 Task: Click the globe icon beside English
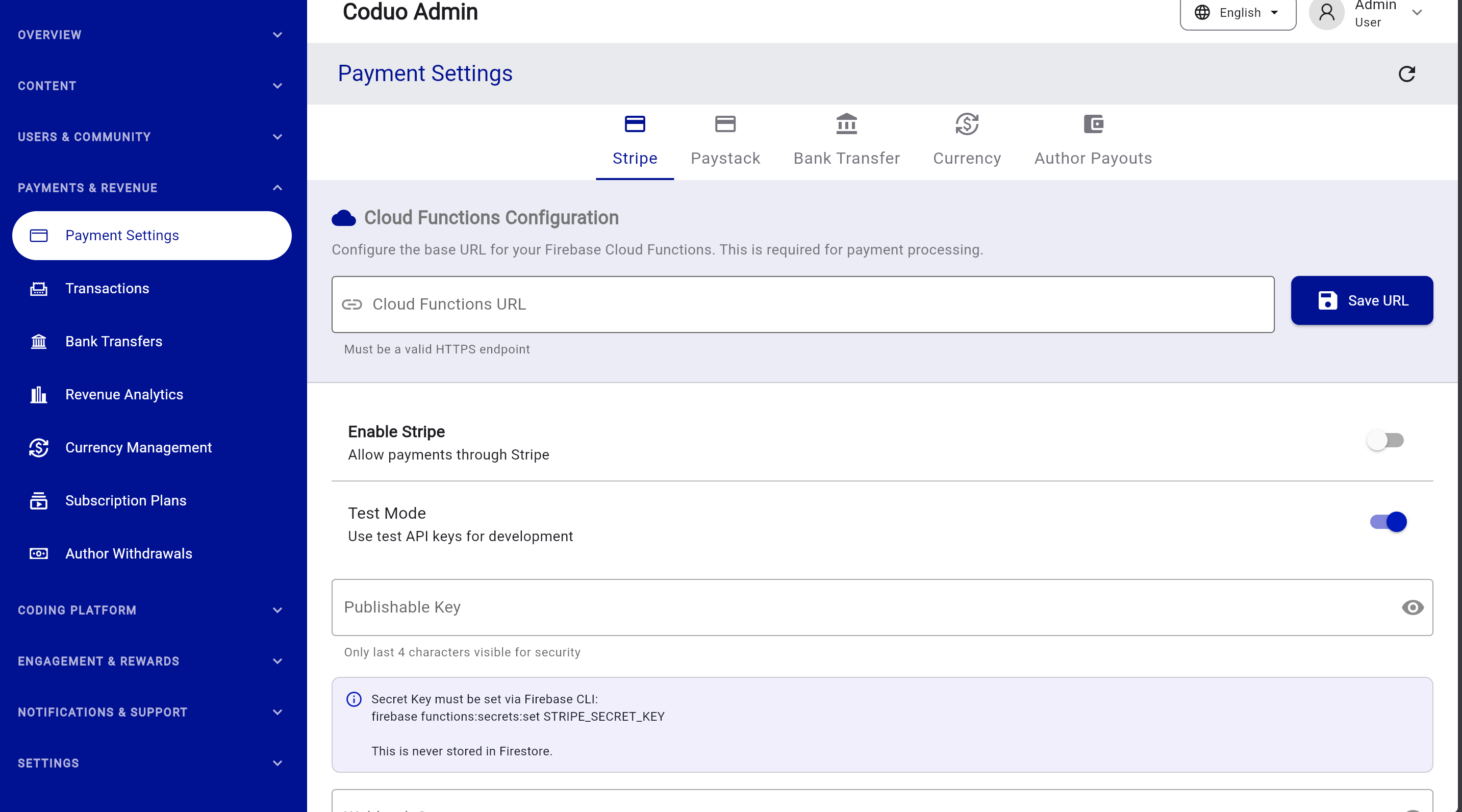(1202, 12)
